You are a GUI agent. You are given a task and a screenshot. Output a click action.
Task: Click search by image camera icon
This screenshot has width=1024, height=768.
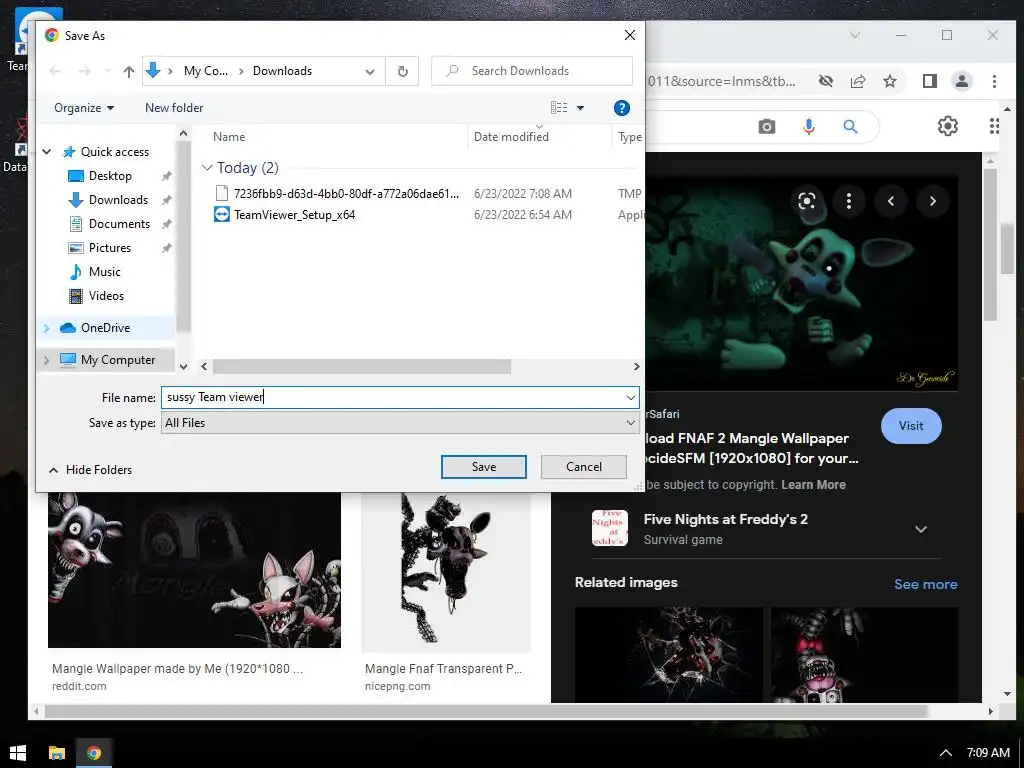click(x=767, y=127)
